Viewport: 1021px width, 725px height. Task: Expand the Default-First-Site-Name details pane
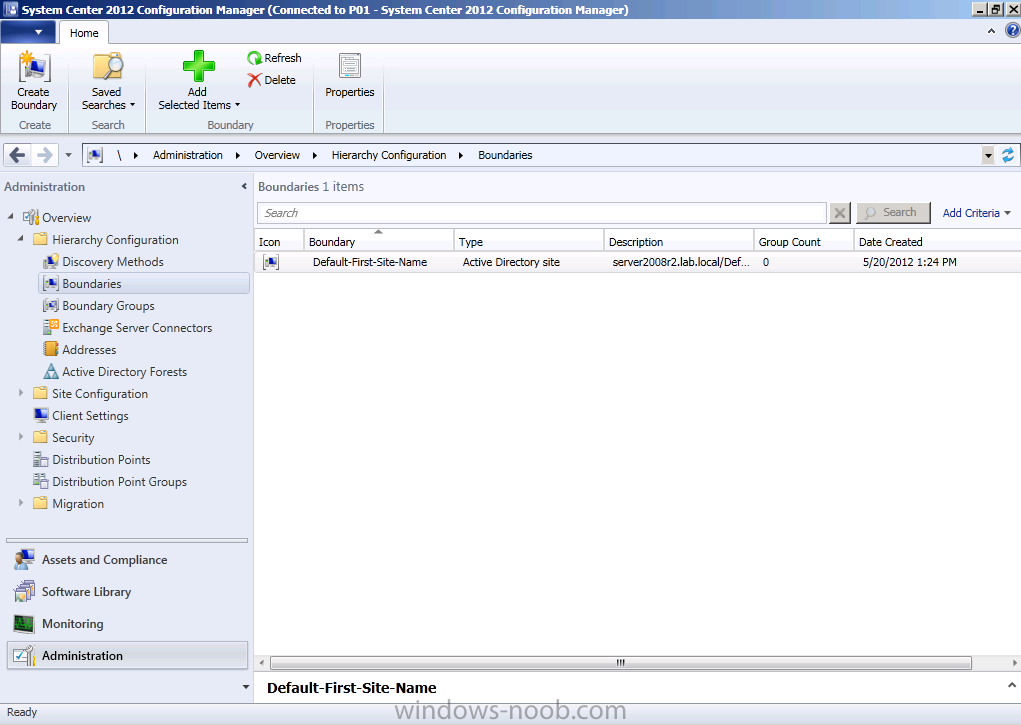coord(1011,685)
